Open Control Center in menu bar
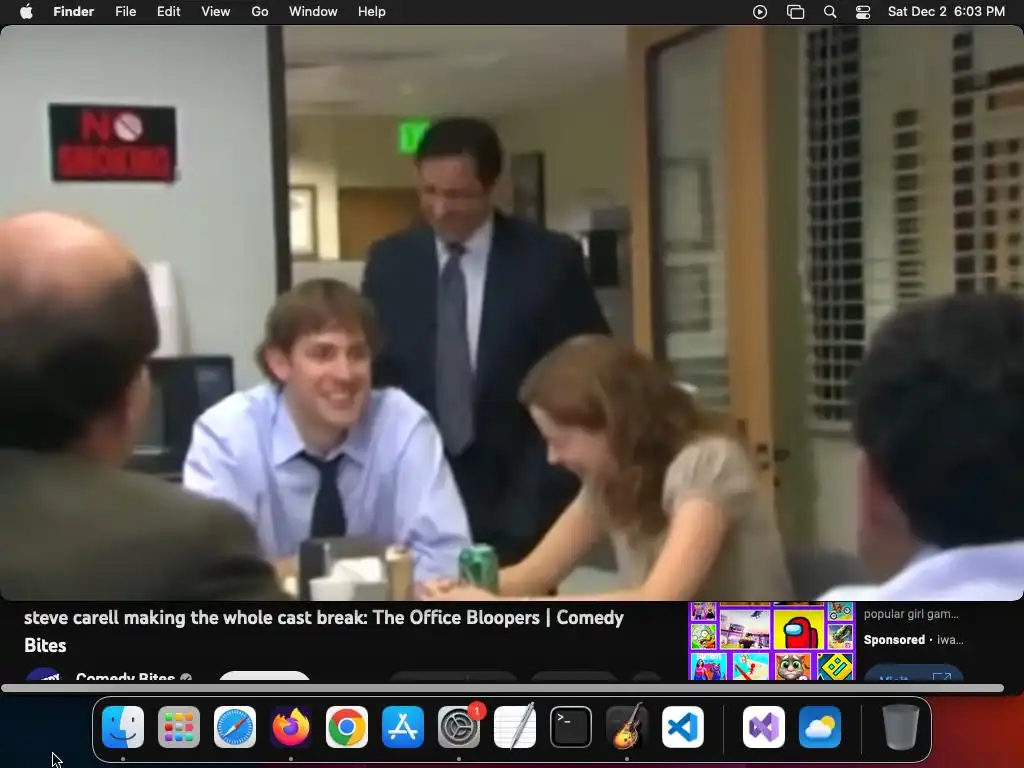This screenshot has height=768, width=1024. click(863, 12)
